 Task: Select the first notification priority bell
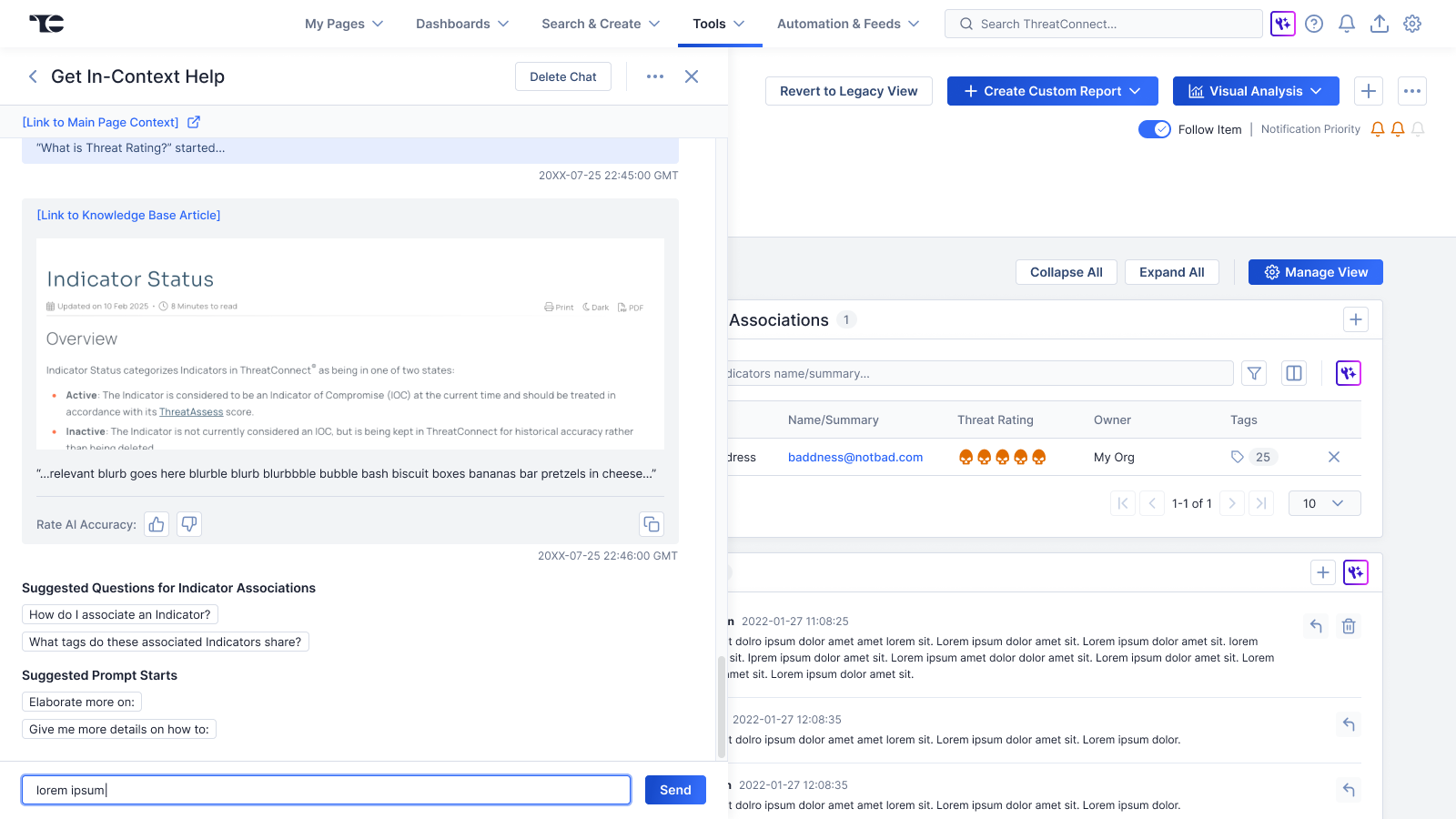click(1378, 129)
